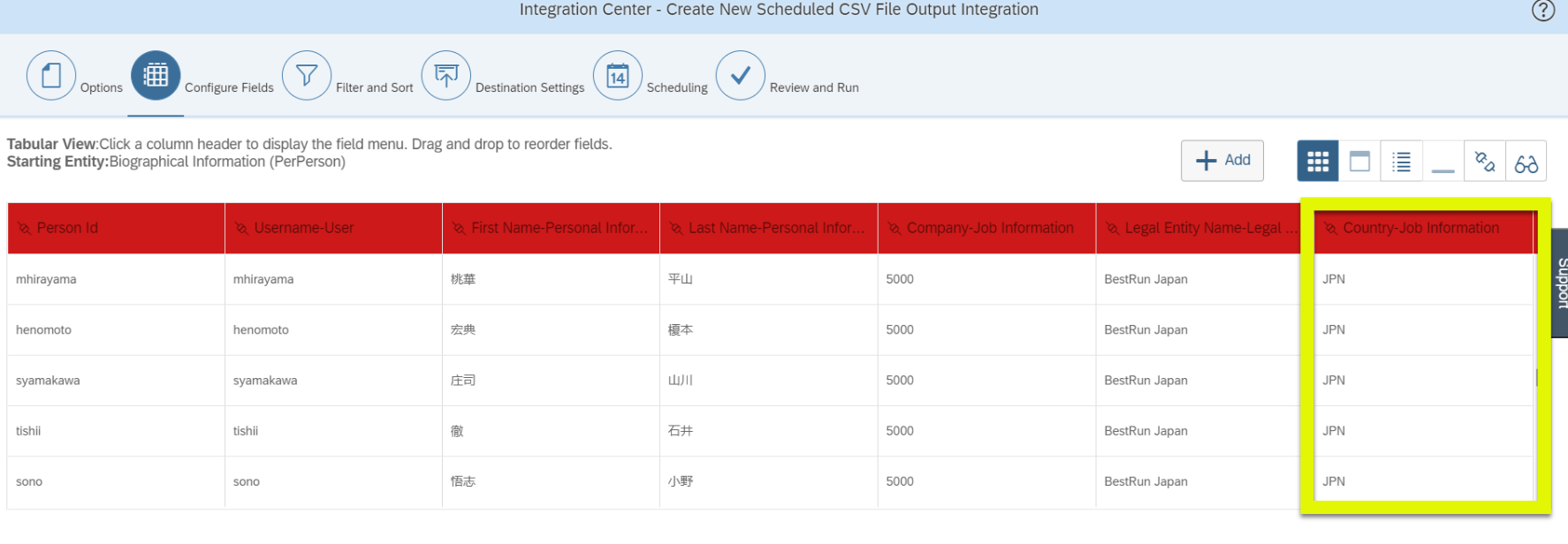
Task: Select mhirayama in the Username-User column
Action: [263, 279]
